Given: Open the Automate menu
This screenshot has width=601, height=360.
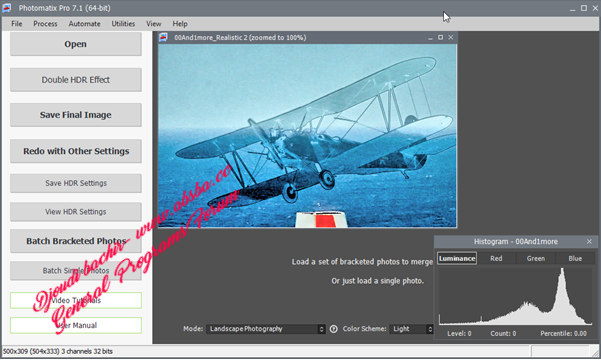Looking at the screenshot, I should pyautogui.click(x=84, y=24).
